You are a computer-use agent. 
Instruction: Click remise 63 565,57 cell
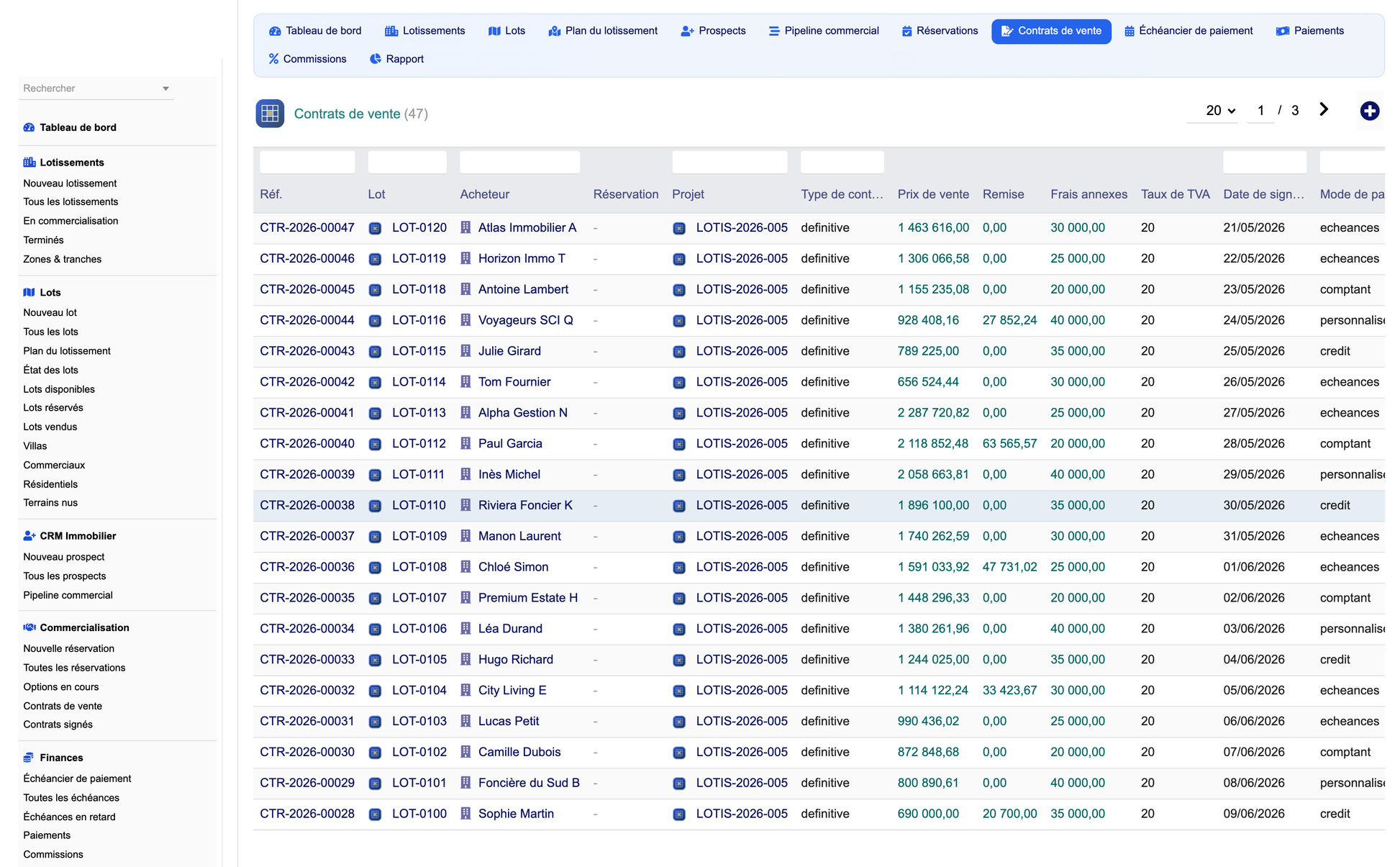(x=1009, y=444)
